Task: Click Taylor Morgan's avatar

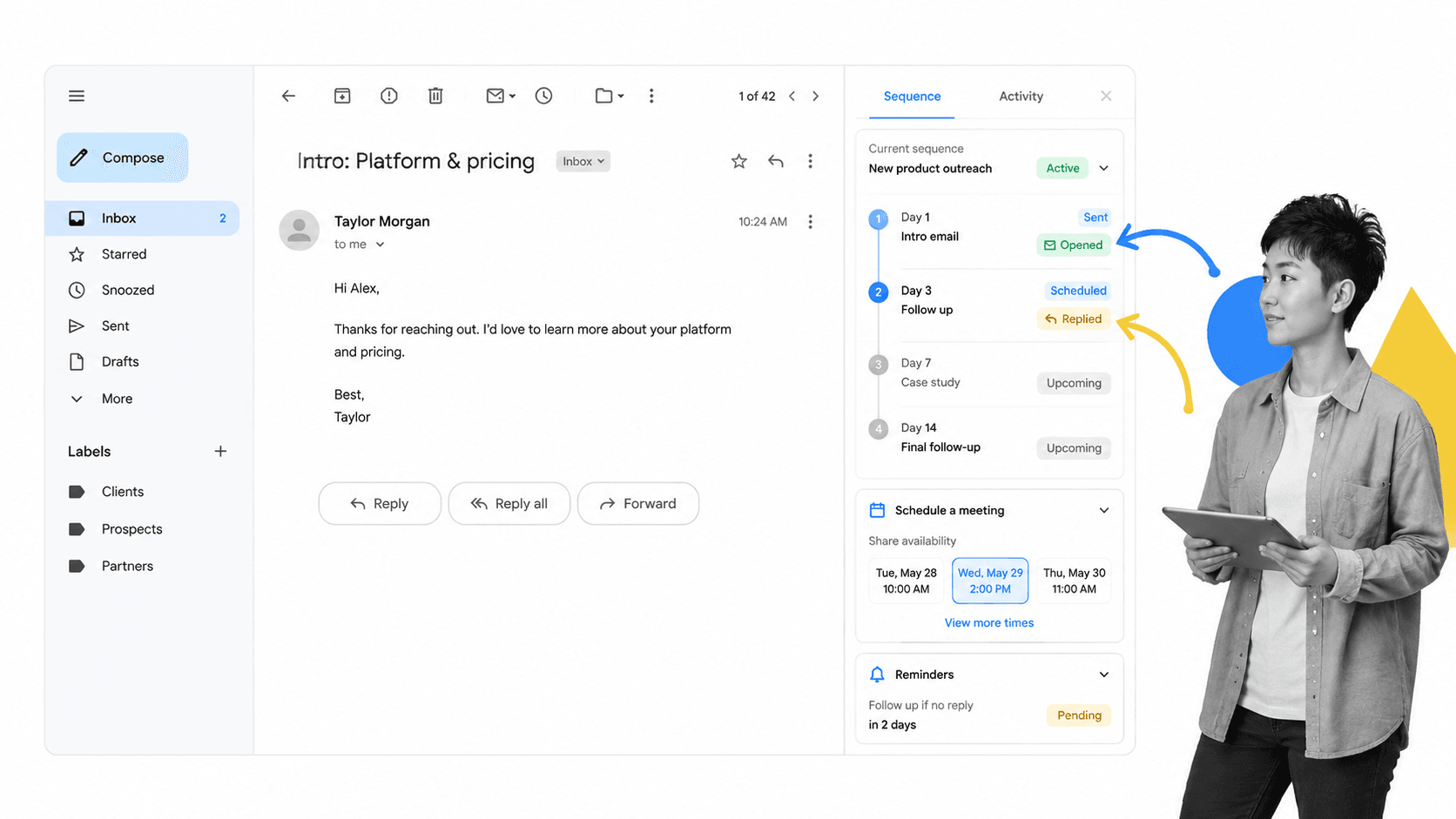Action: coord(299,230)
